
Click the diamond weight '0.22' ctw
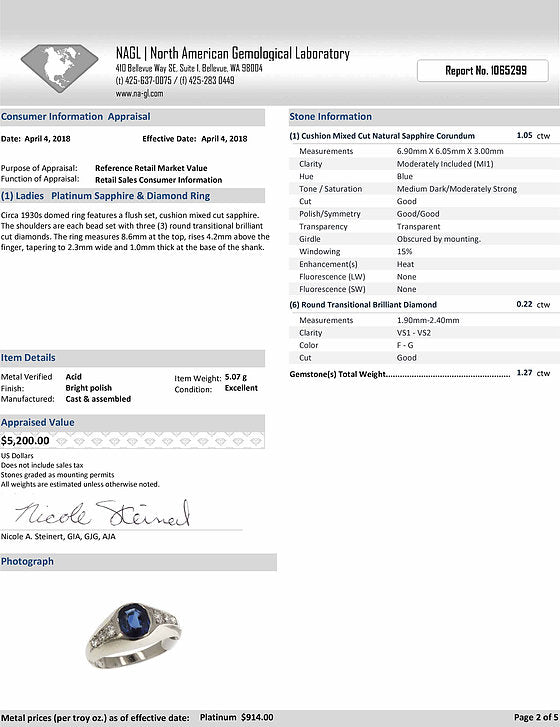click(524, 304)
